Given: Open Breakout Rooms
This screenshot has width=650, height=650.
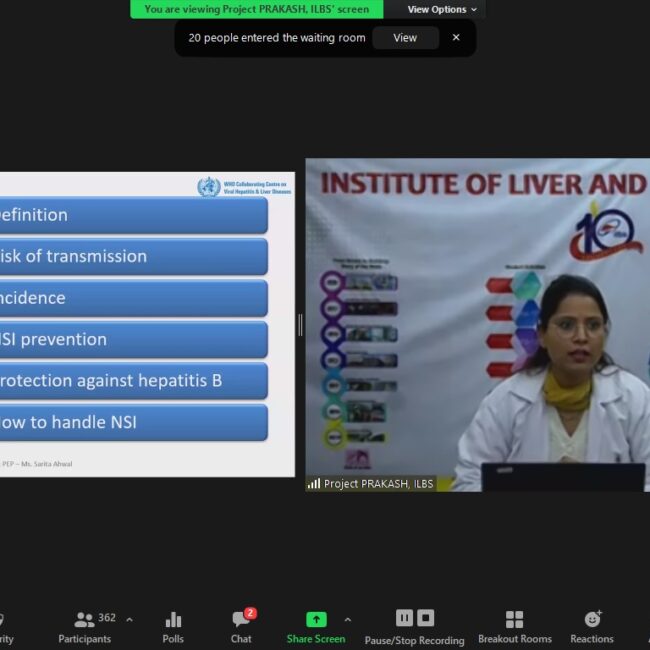Looking at the screenshot, I should click(514, 626).
